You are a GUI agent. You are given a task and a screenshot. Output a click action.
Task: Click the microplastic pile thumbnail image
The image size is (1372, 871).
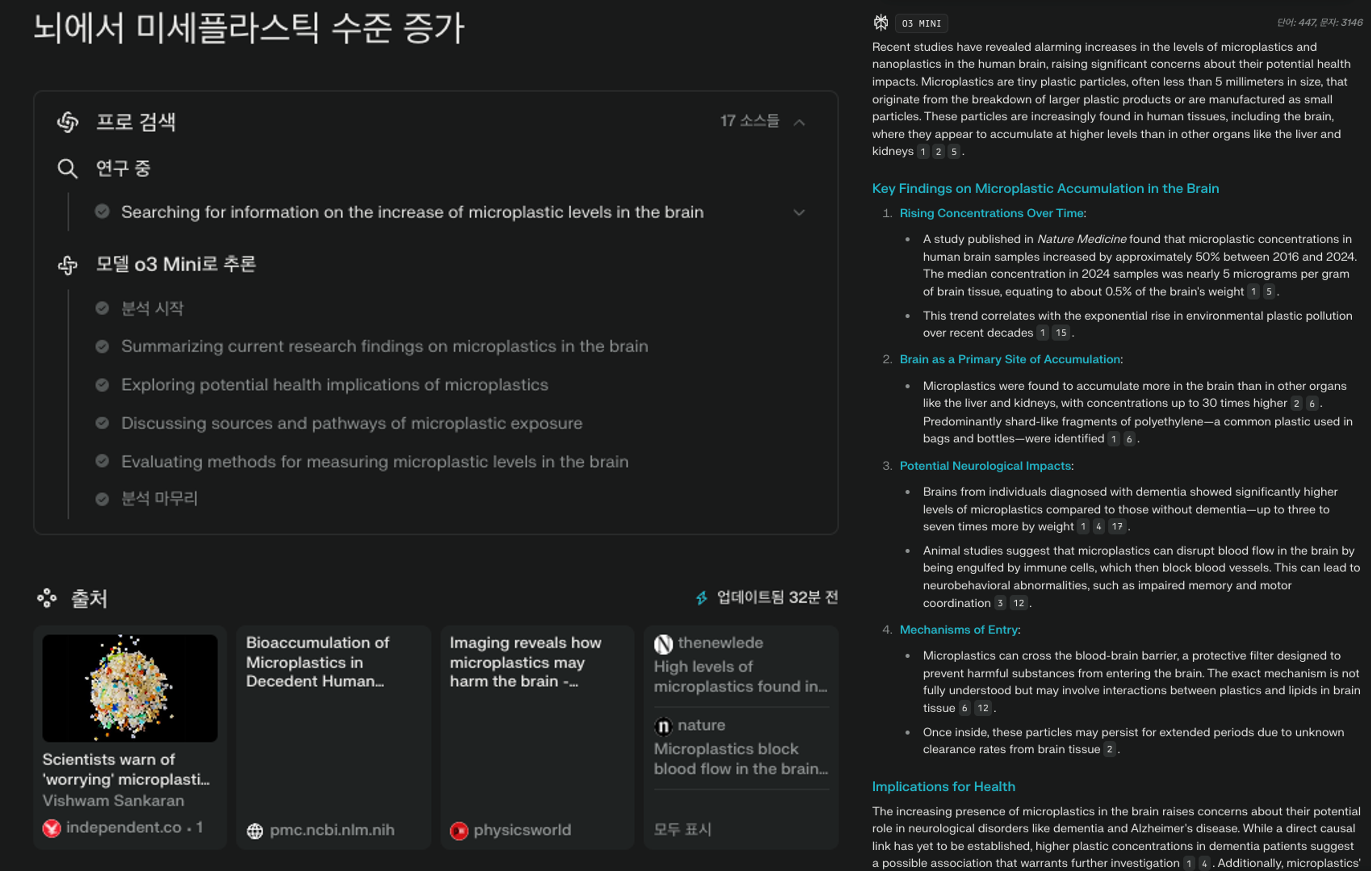[130, 688]
